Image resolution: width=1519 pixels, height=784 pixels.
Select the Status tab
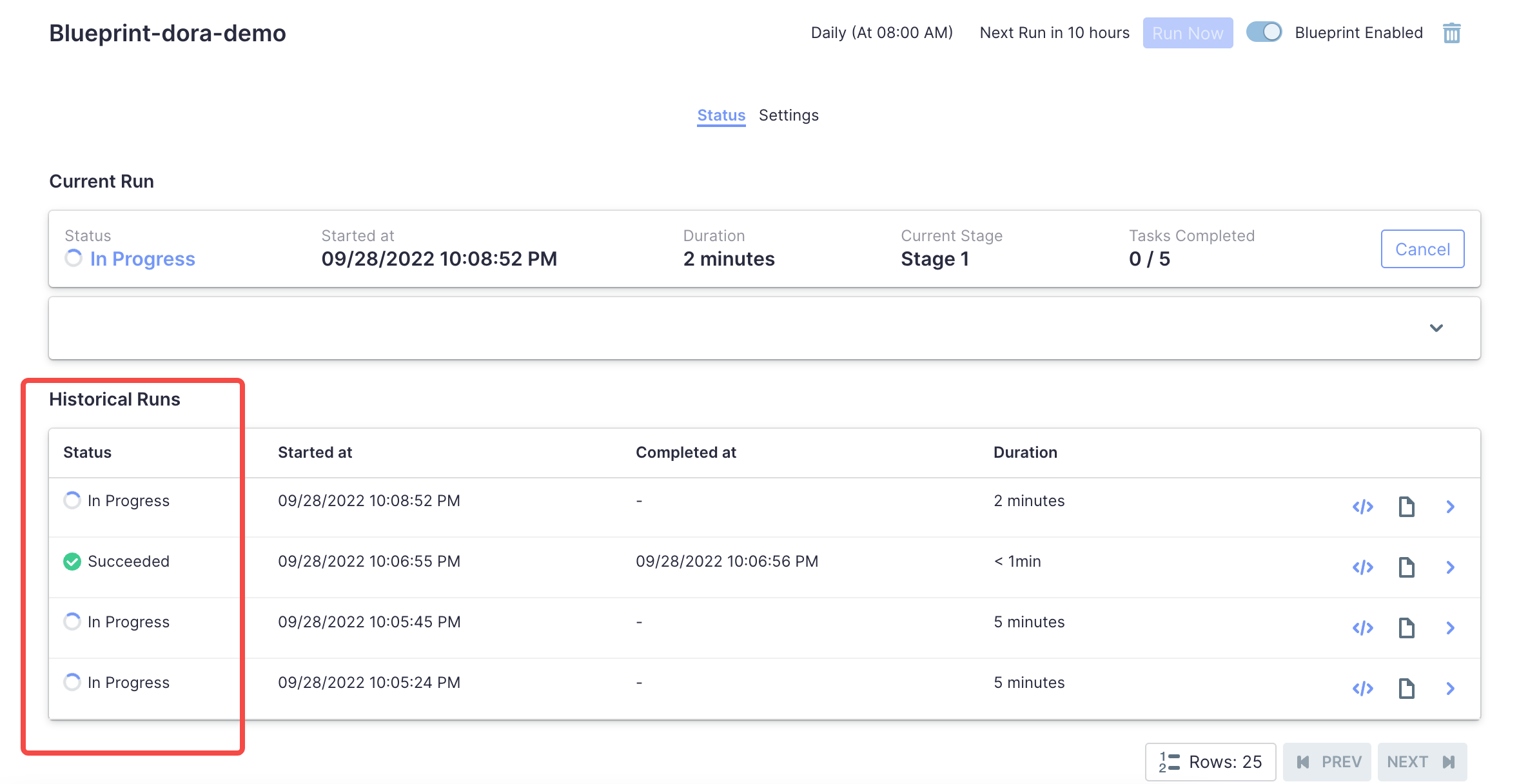(x=721, y=115)
